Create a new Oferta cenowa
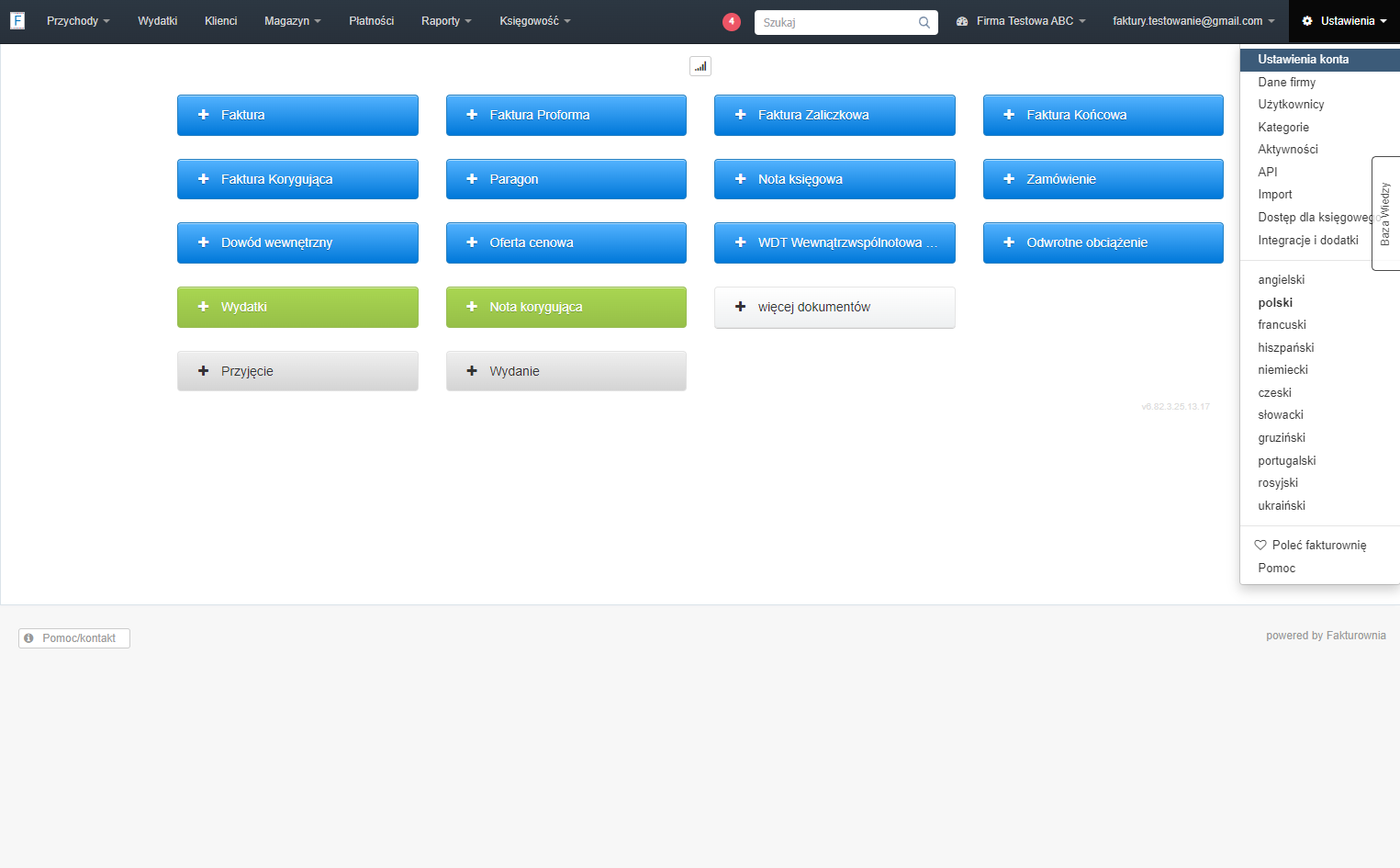 pos(566,242)
